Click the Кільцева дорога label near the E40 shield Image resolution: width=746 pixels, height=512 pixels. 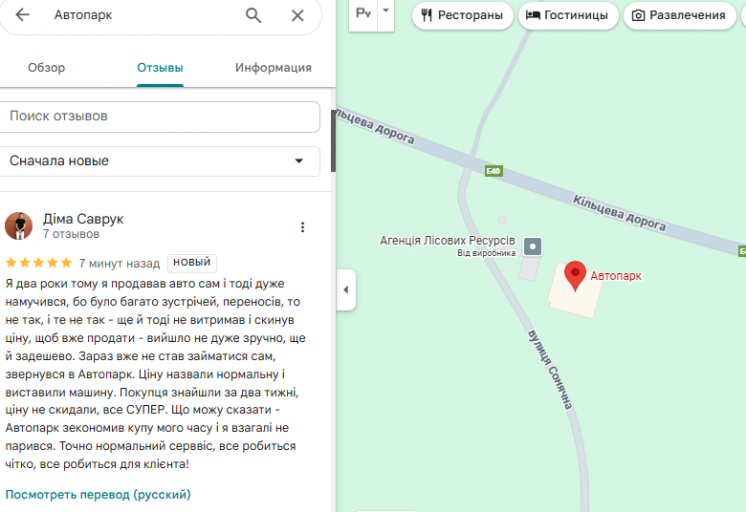click(x=619, y=213)
